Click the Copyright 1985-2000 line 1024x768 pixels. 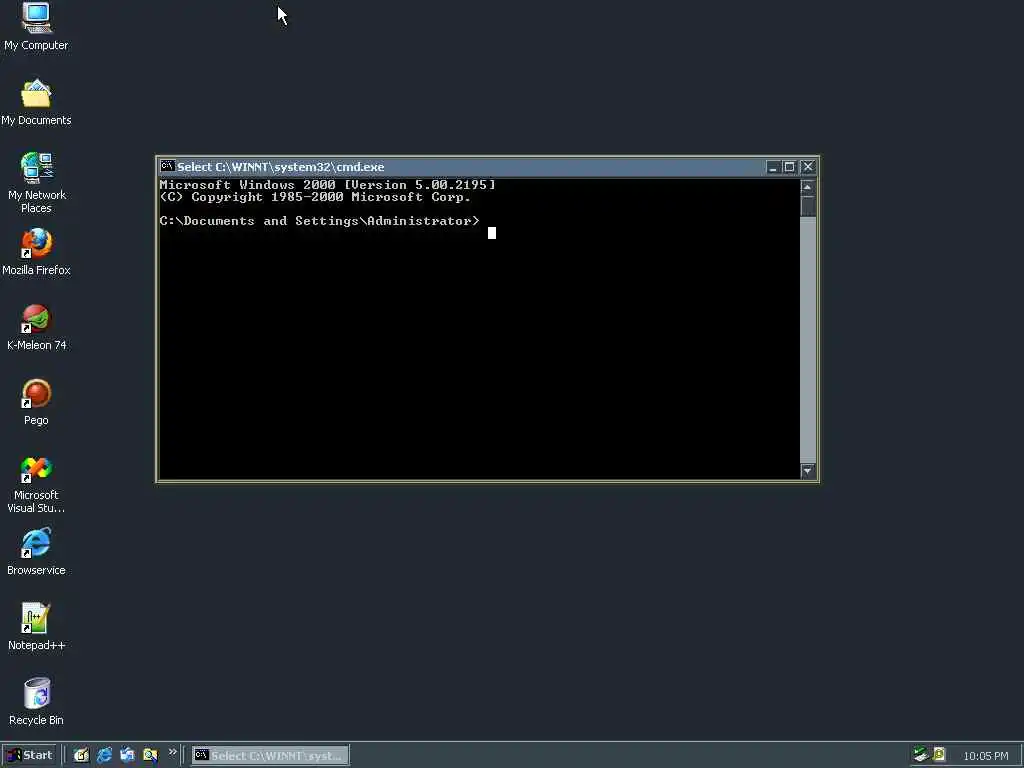315,197
